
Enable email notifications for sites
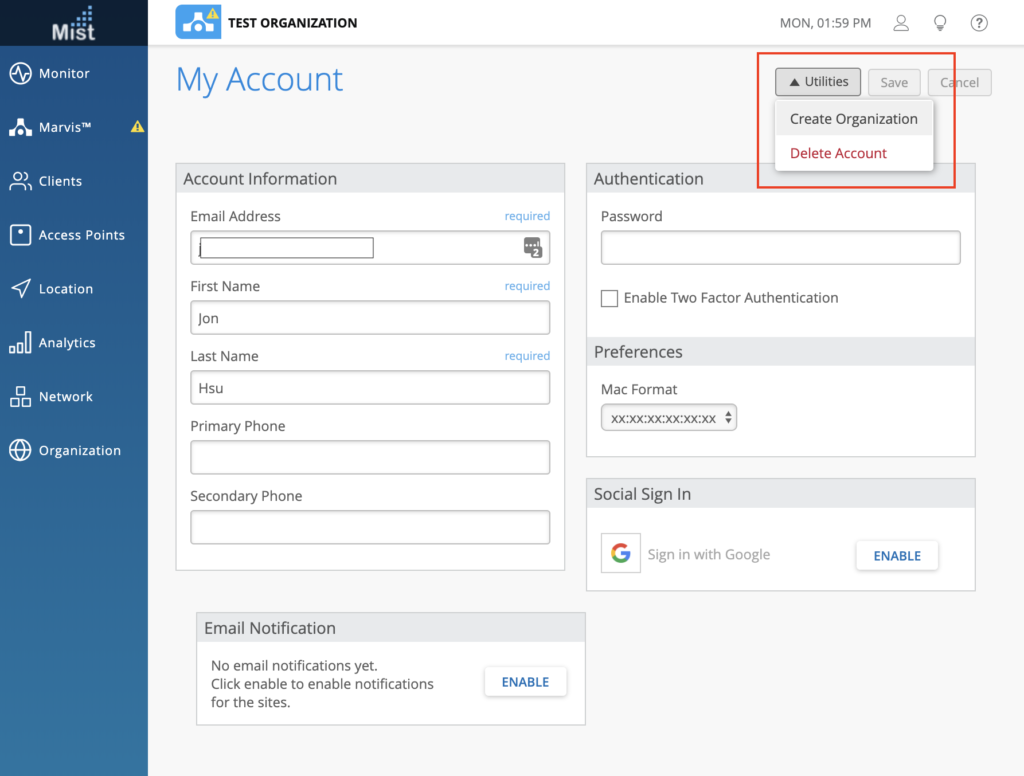pos(525,681)
